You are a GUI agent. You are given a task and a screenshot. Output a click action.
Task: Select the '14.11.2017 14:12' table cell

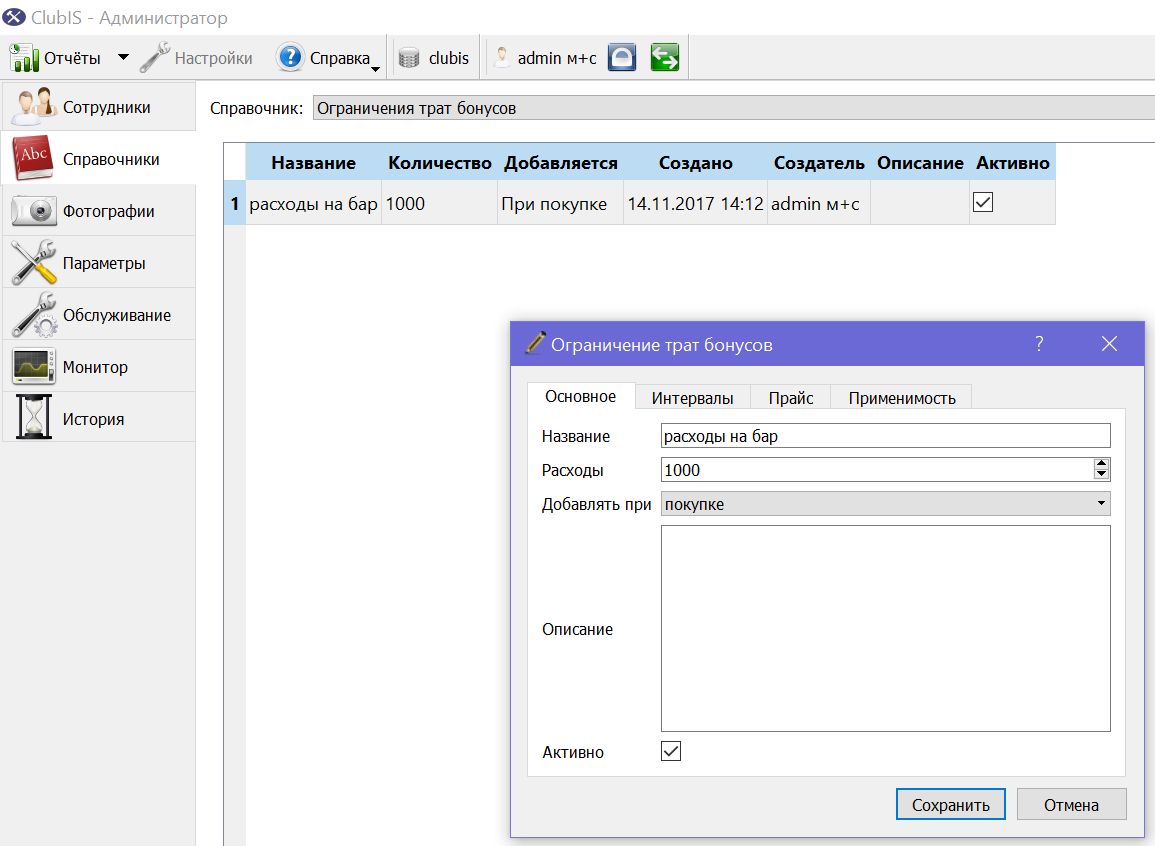tap(695, 203)
